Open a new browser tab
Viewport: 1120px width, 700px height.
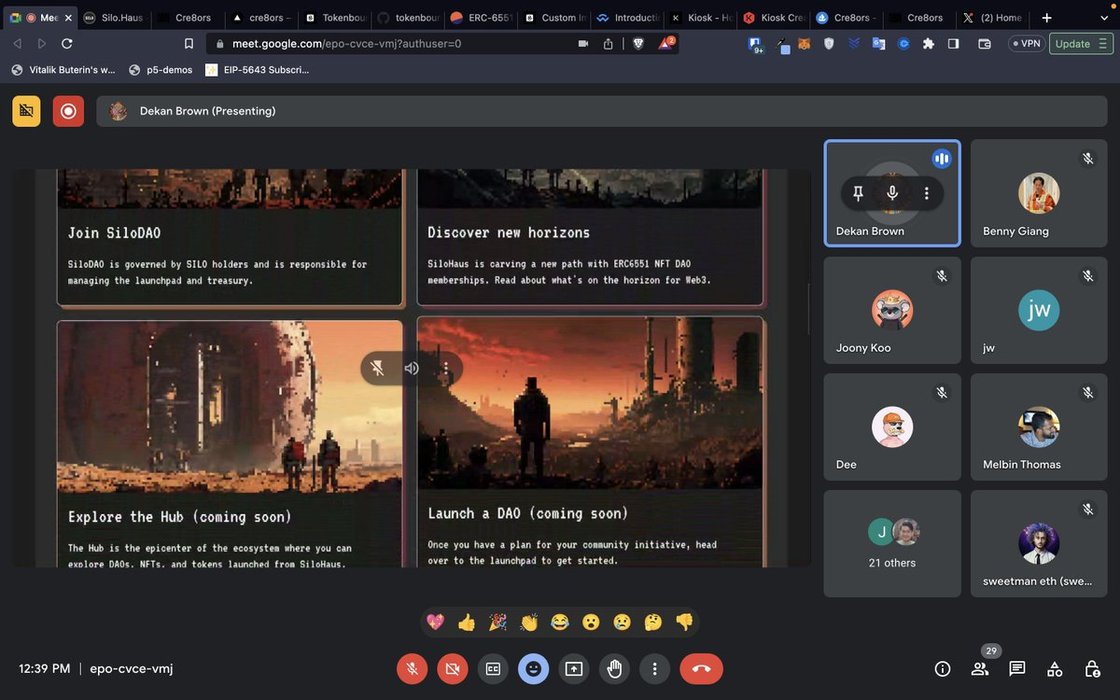[1046, 18]
